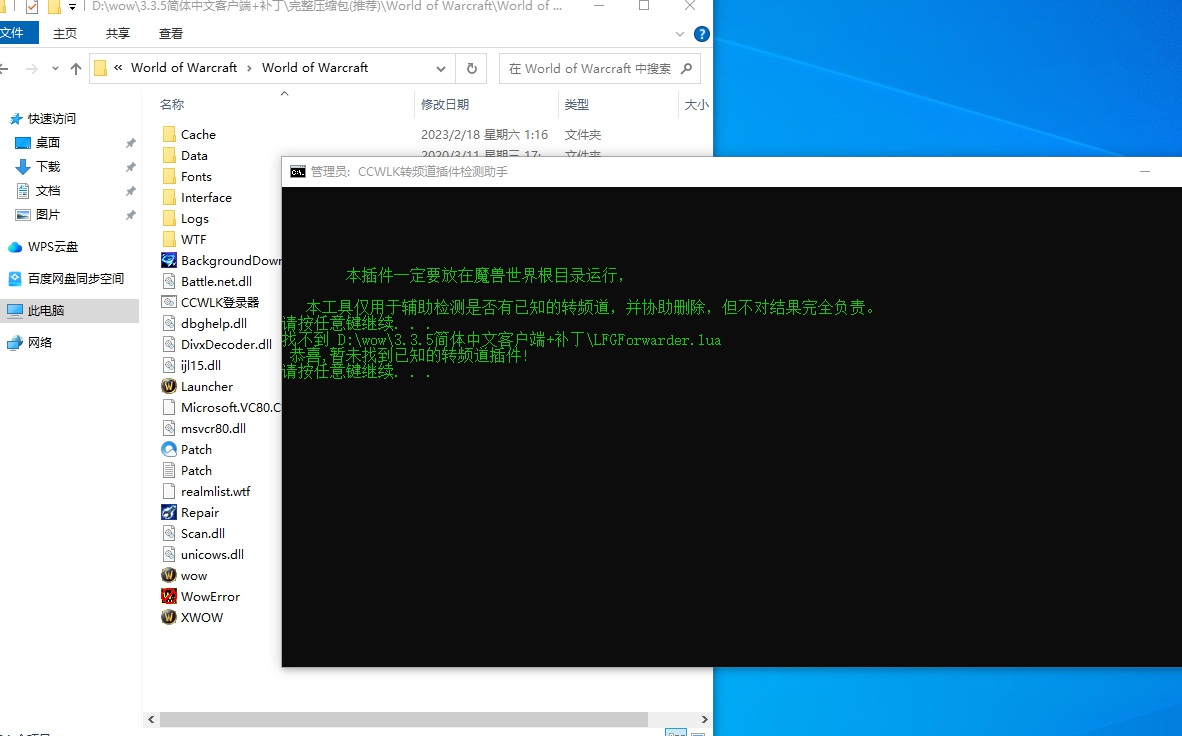The width and height of the screenshot is (1182, 736).
Task: Unpin 下载 from quick access
Action: click(129, 167)
